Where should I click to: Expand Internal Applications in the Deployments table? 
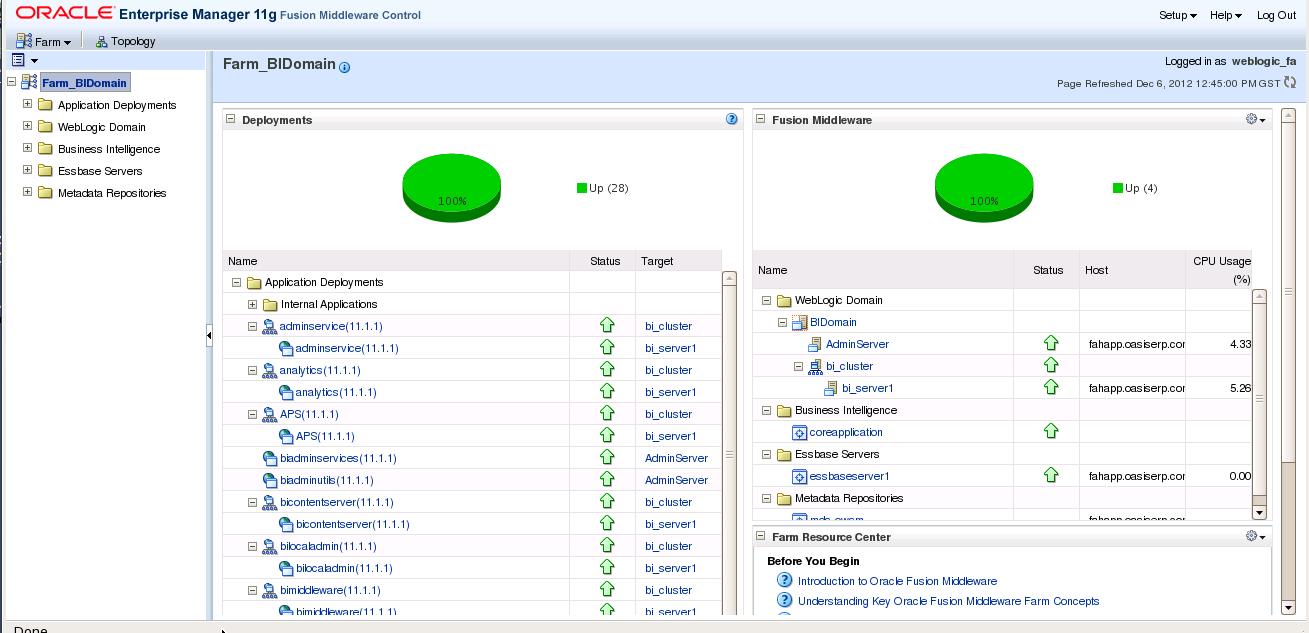(x=254, y=304)
